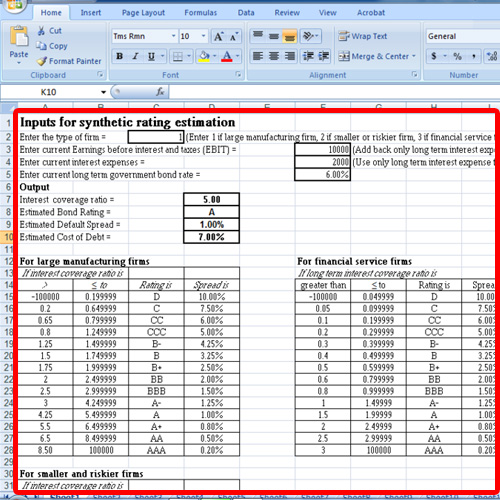500x500 pixels.
Task: Open the fill color dropdown arrow
Action: click(x=215, y=56)
